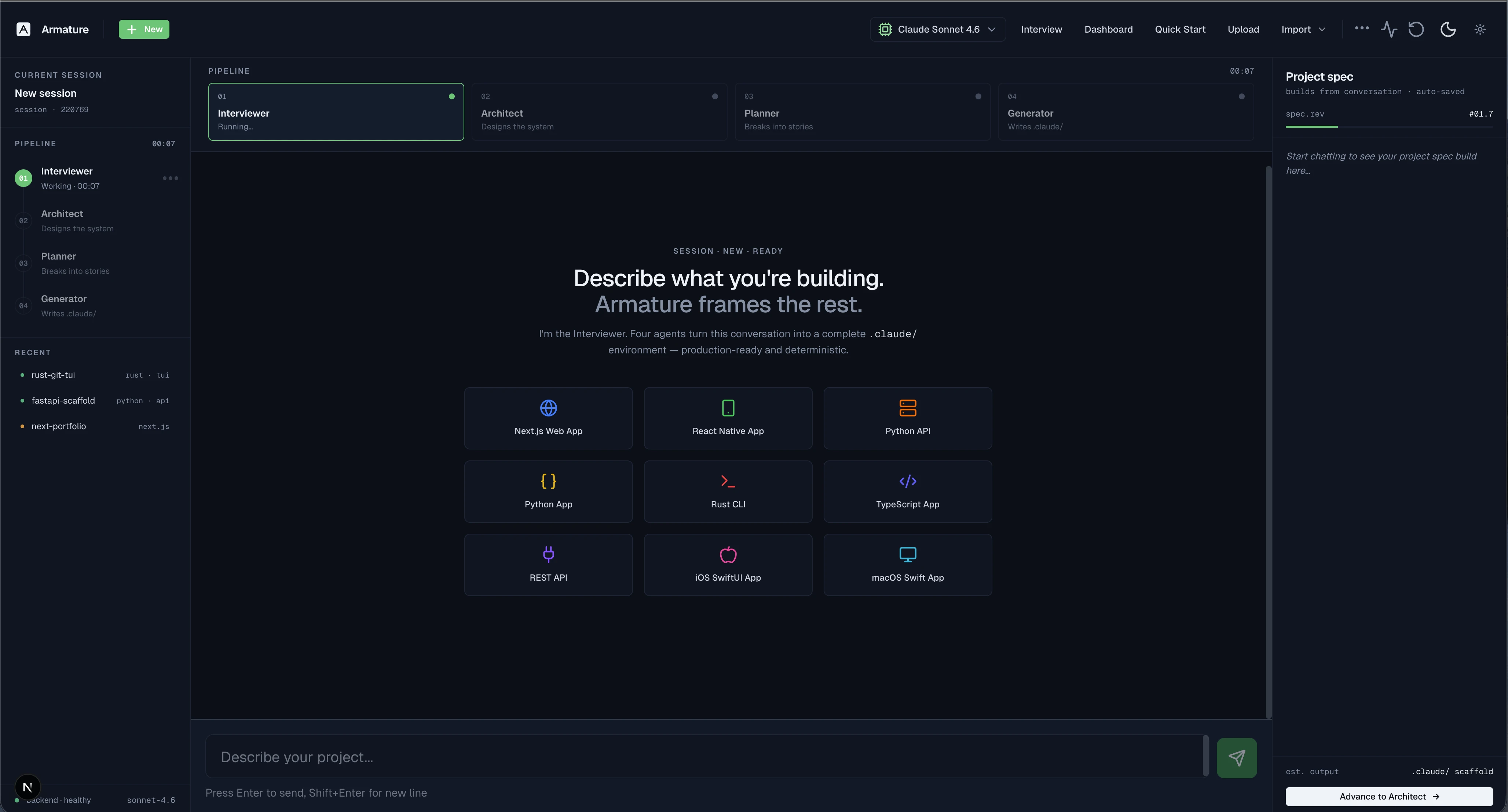Switch to light mode sun icon
1508x812 pixels.
(1479, 29)
